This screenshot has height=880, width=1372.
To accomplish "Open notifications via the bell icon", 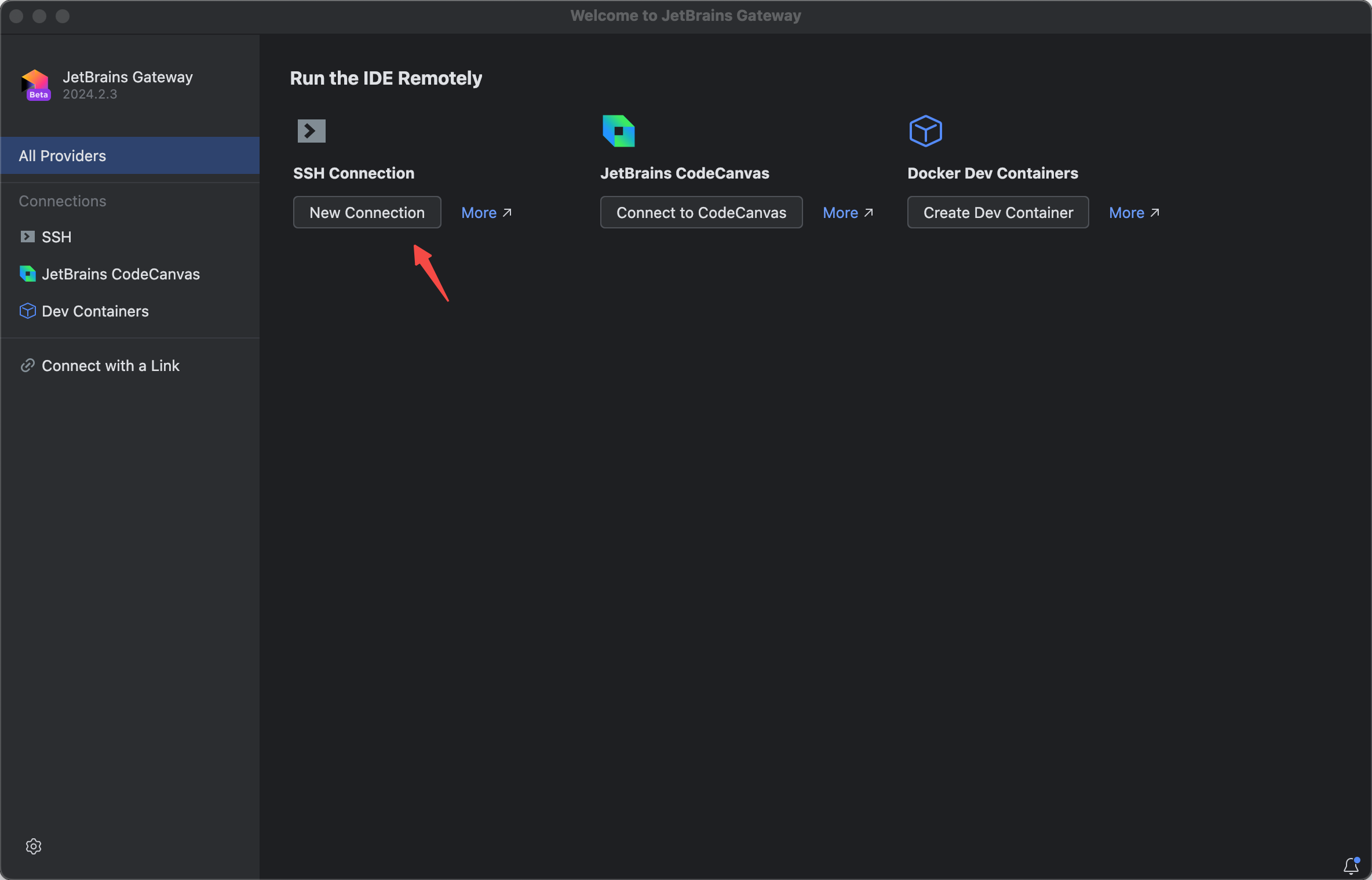I will [x=1351, y=866].
